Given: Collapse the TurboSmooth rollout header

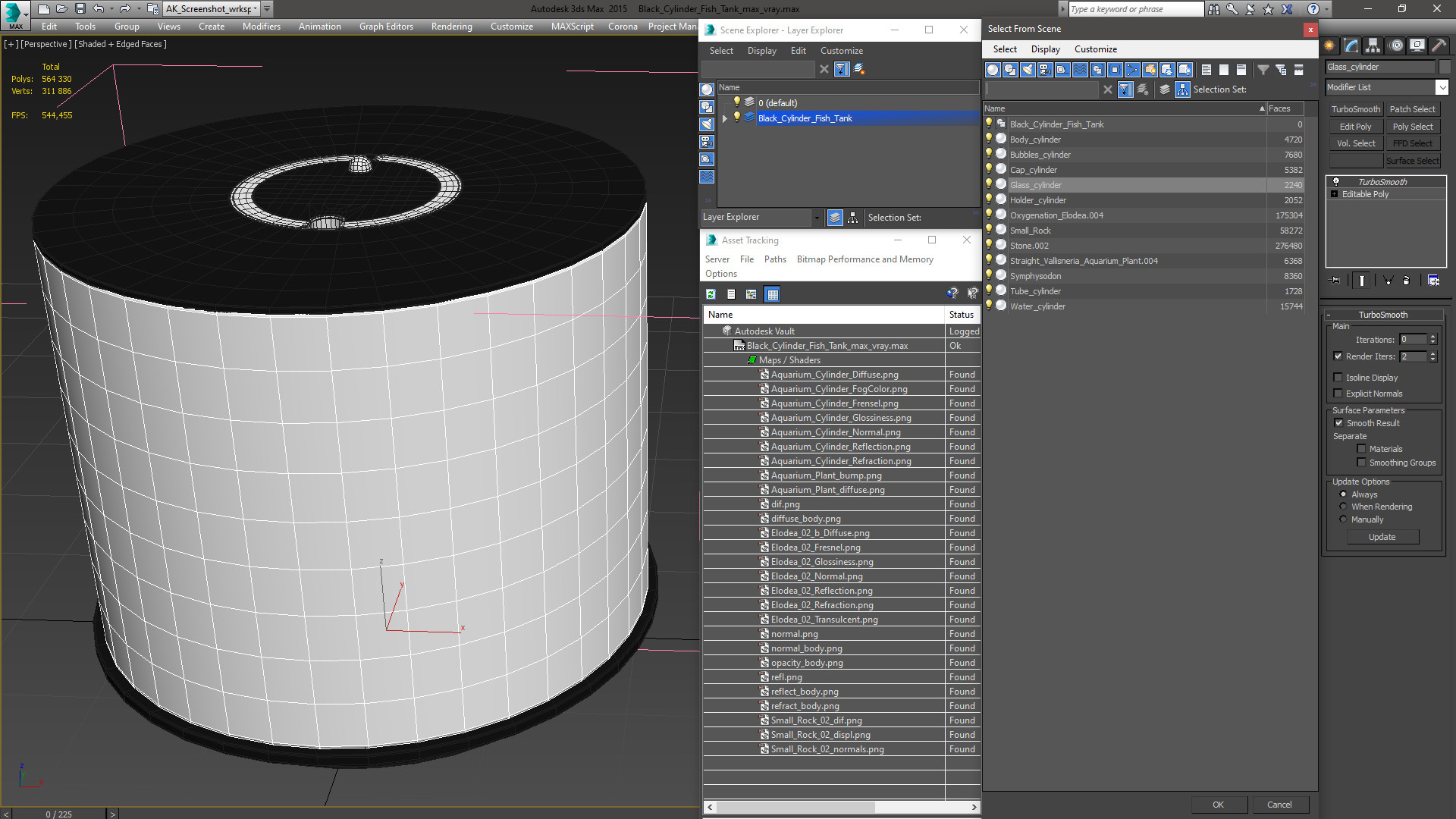Looking at the screenshot, I should [x=1382, y=315].
